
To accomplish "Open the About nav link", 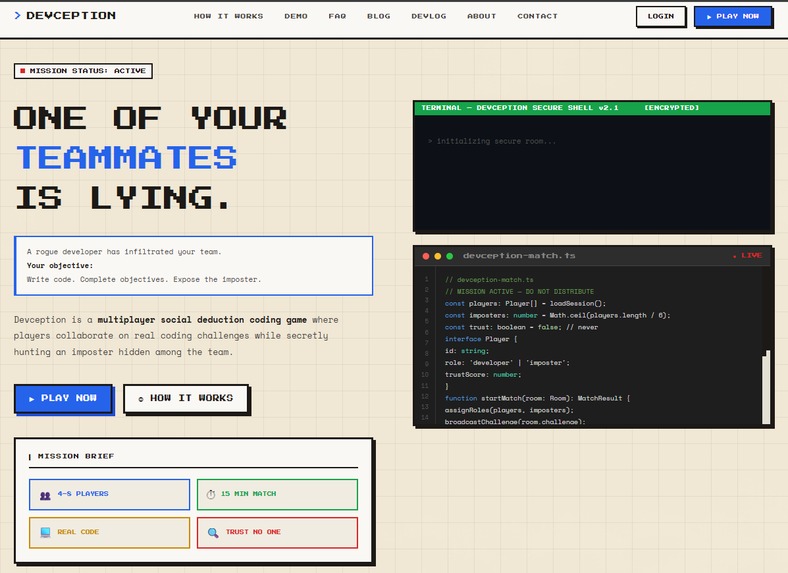I will click(x=481, y=16).
